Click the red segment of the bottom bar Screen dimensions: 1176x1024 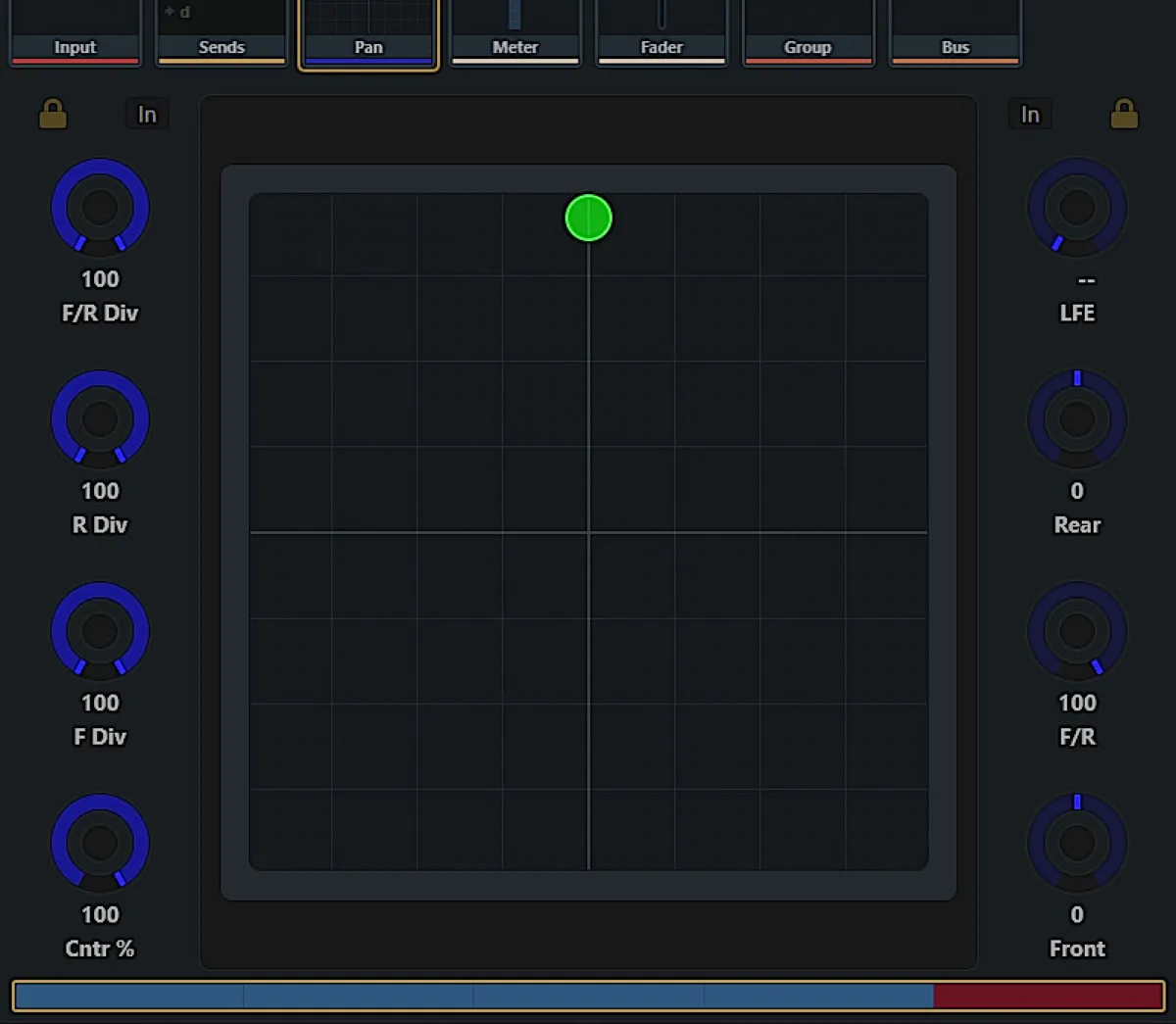1048,997
